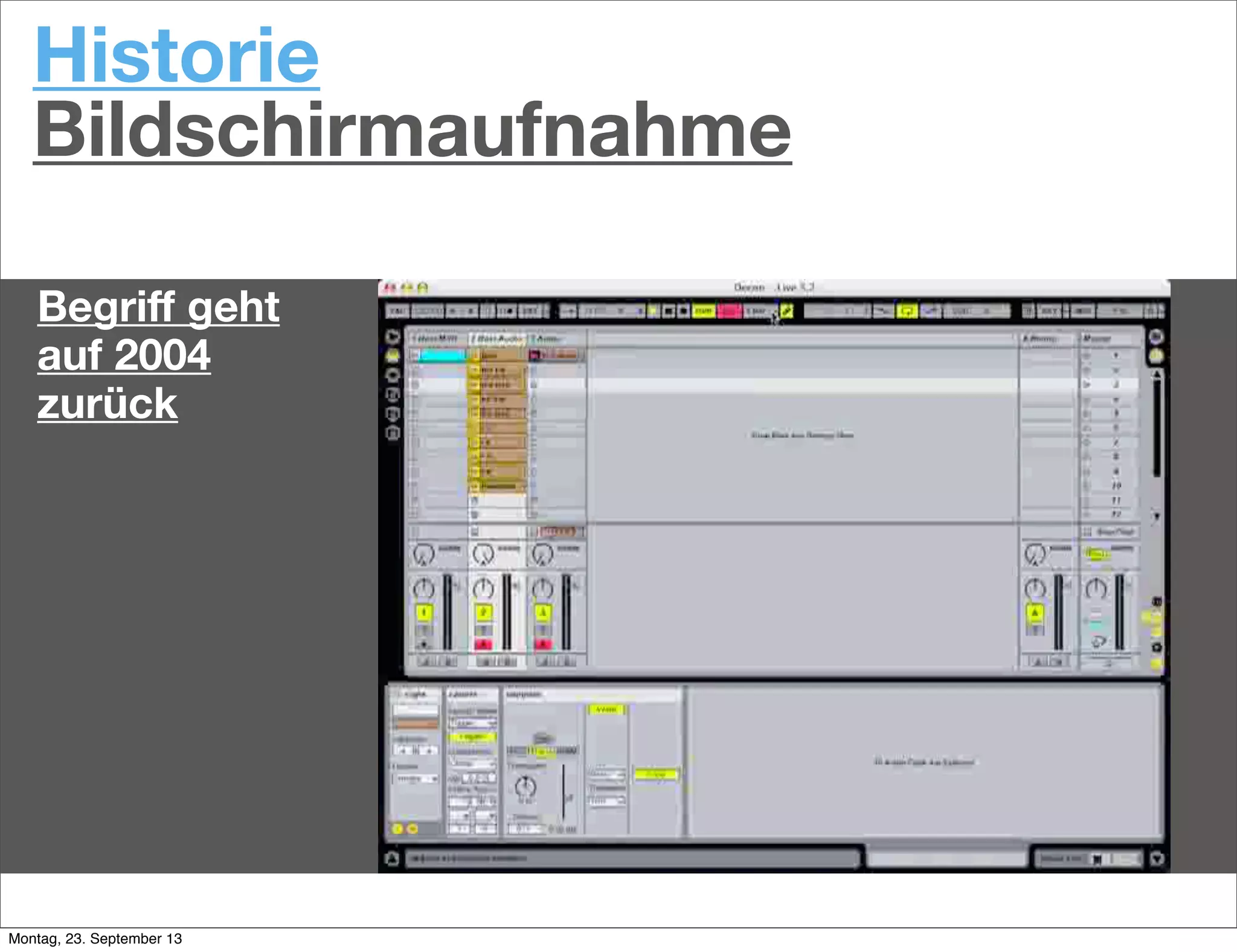
Task: Open the clip groove dropdown in clip box
Action: (x=416, y=779)
